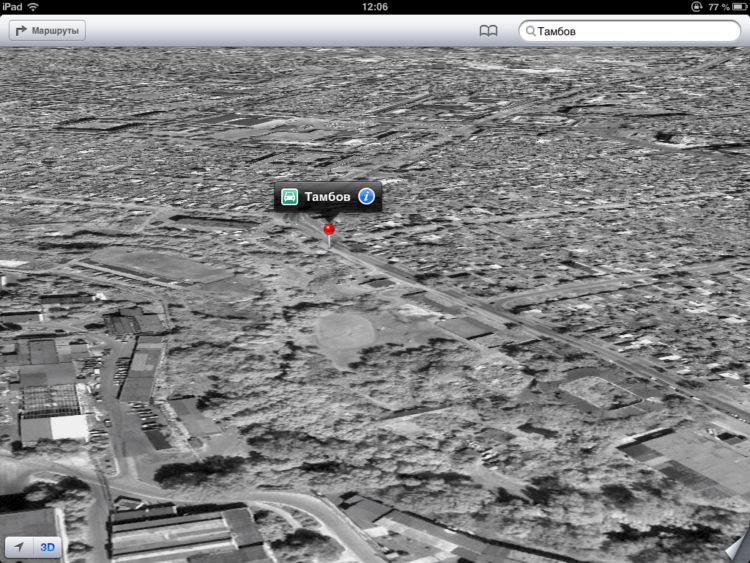The width and height of the screenshot is (750, 563).
Task: Open the bookmarks book icon
Action: [488, 31]
